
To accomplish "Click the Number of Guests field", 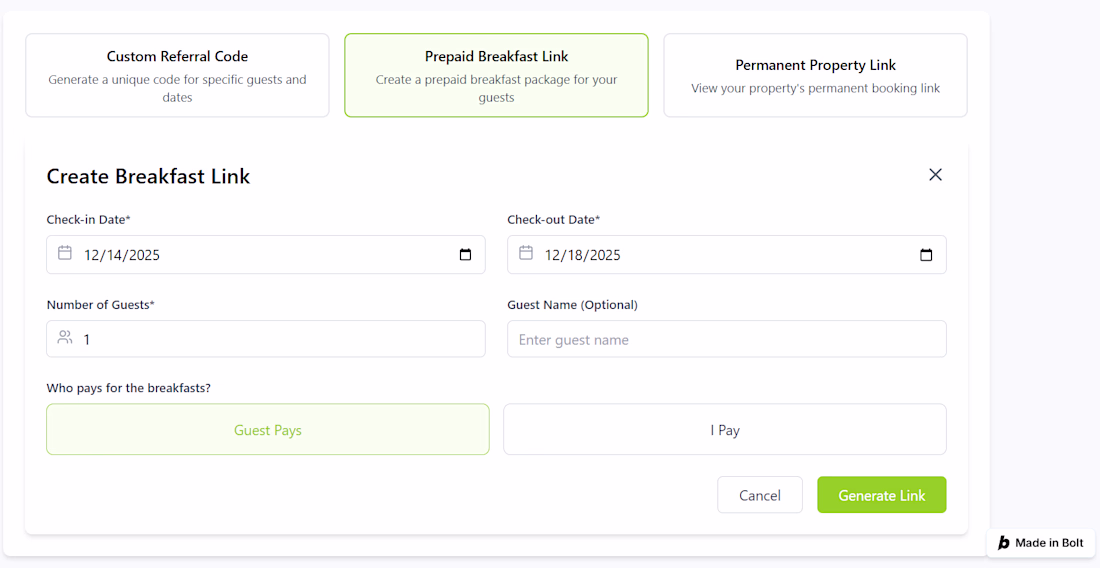I will tap(280, 339).
